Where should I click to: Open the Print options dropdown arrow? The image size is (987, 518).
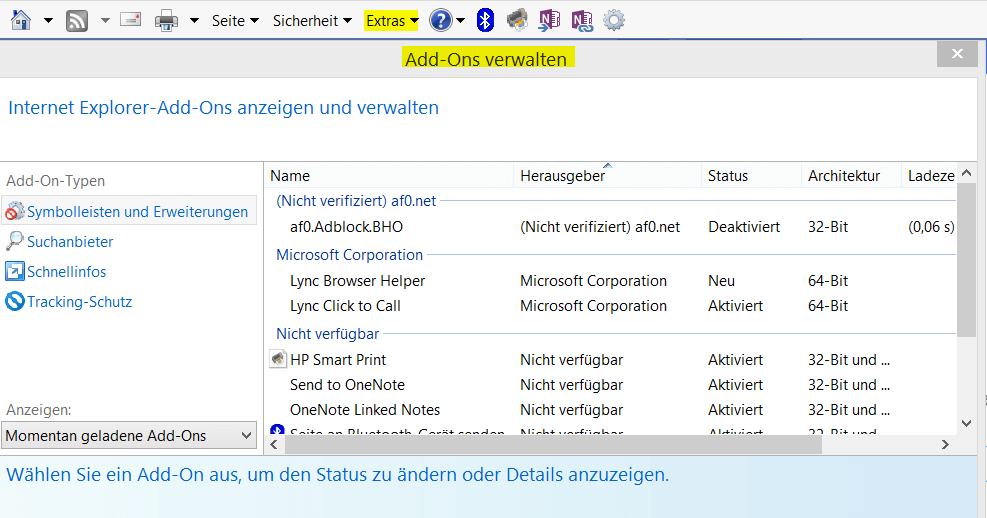(195, 21)
